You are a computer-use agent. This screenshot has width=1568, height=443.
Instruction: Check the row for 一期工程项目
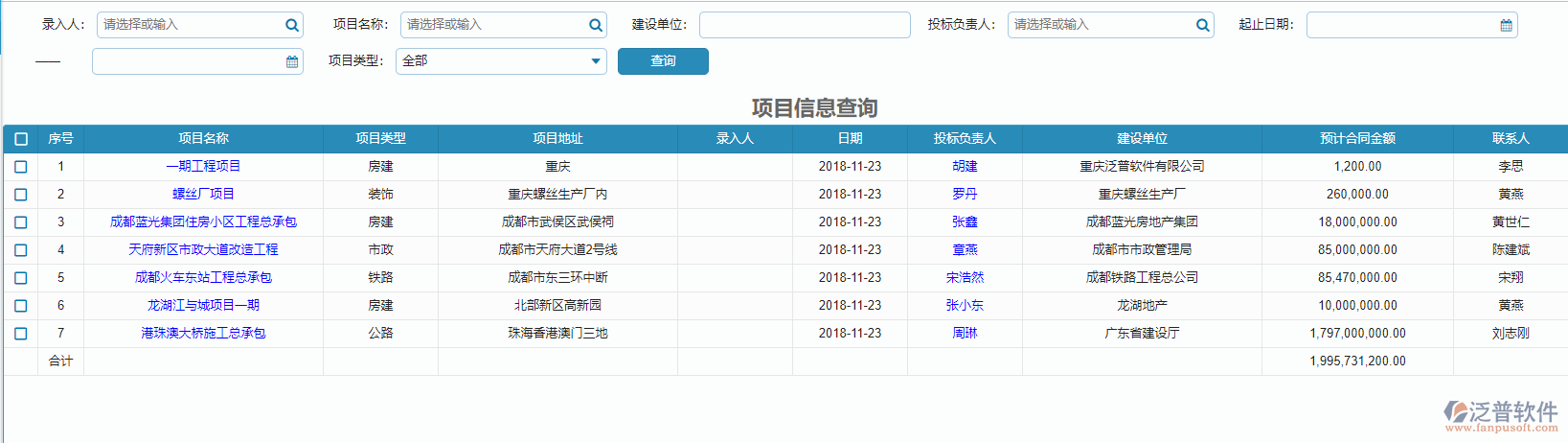pos(21,167)
